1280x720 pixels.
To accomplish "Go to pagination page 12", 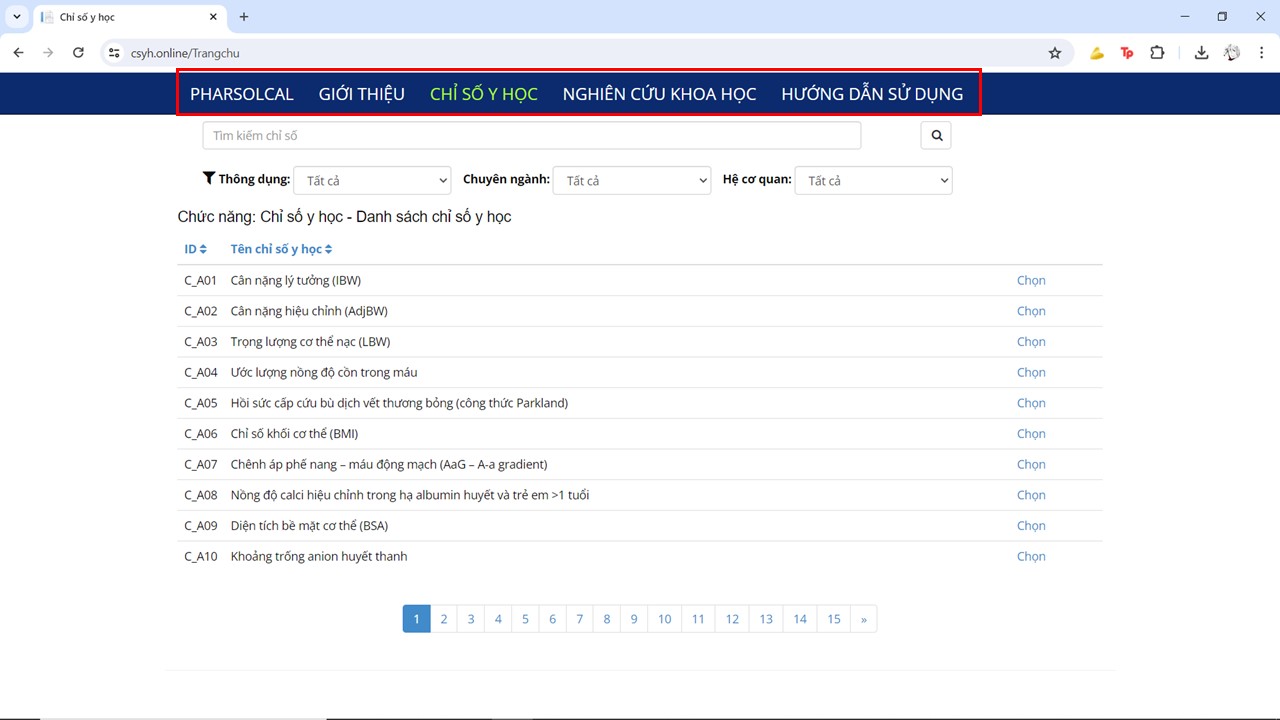I will (732, 619).
